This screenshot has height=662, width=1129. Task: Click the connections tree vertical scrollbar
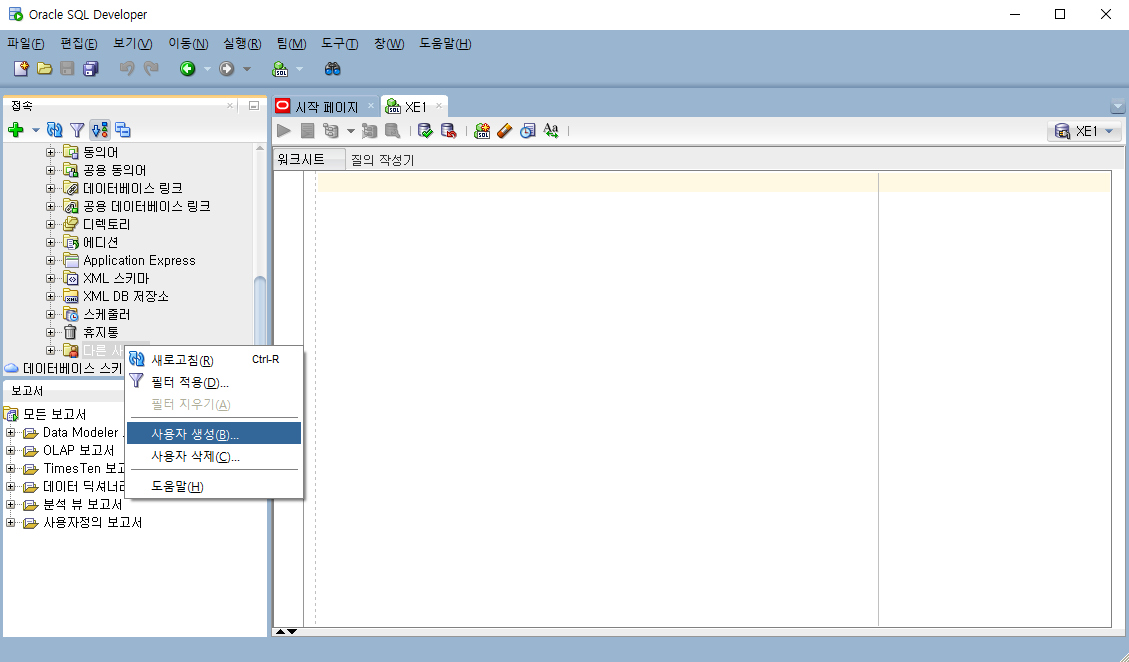point(260,310)
